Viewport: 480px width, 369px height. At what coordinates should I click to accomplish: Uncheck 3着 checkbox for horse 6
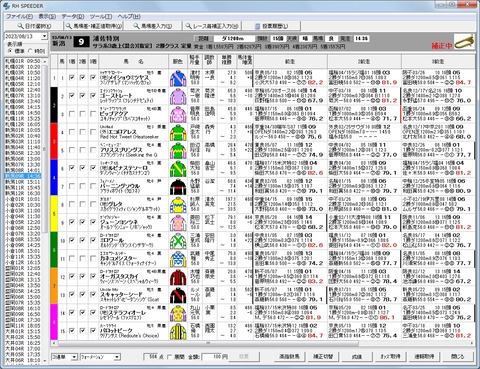93,168
